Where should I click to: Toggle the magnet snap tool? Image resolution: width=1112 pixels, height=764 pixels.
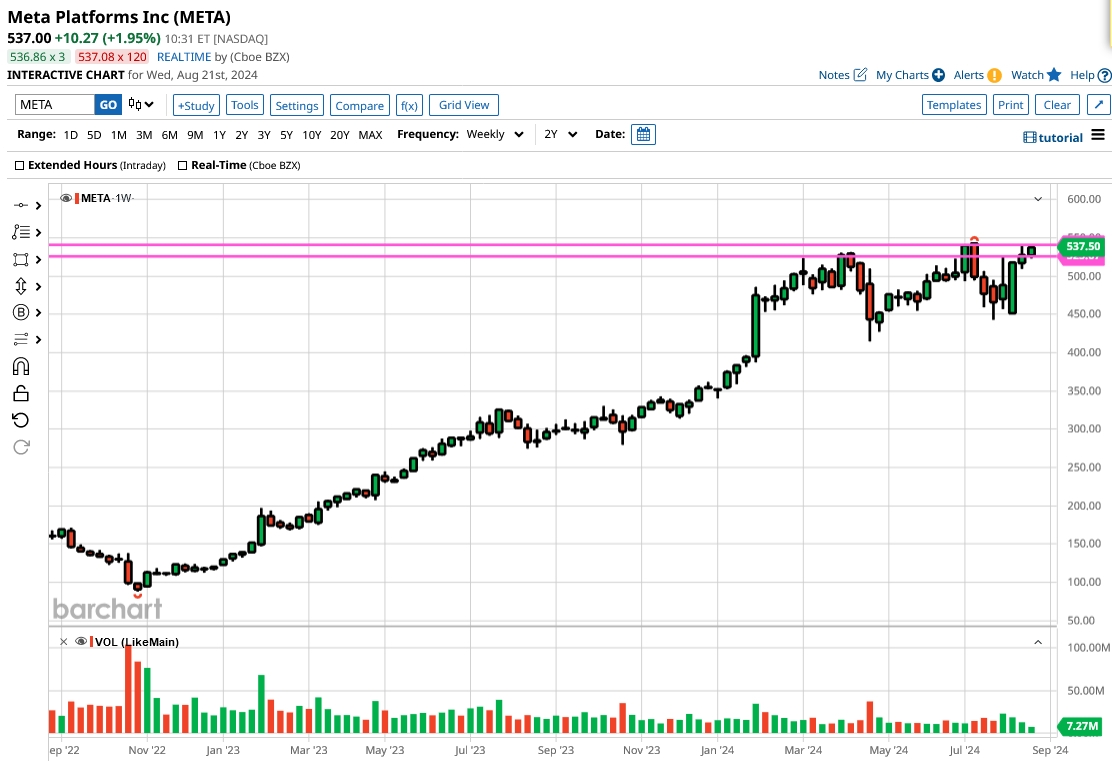point(21,366)
